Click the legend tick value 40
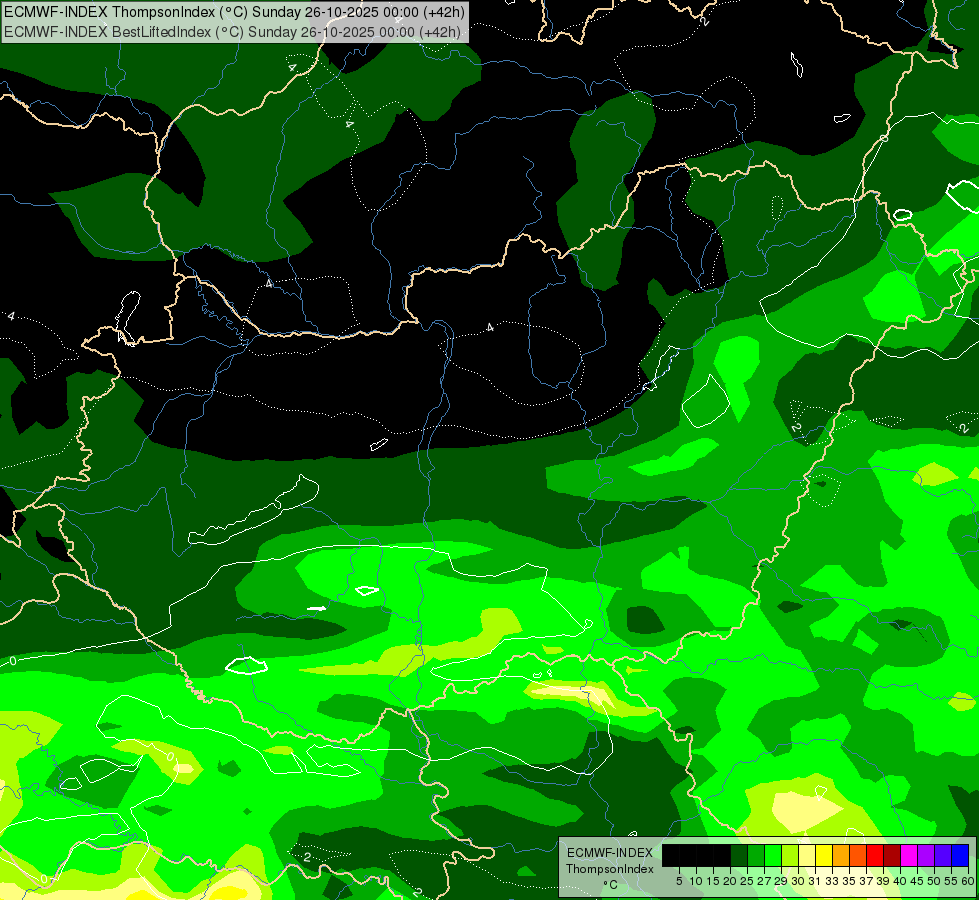This screenshot has height=900, width=979. pyautogui.click(x=900, y=881)
